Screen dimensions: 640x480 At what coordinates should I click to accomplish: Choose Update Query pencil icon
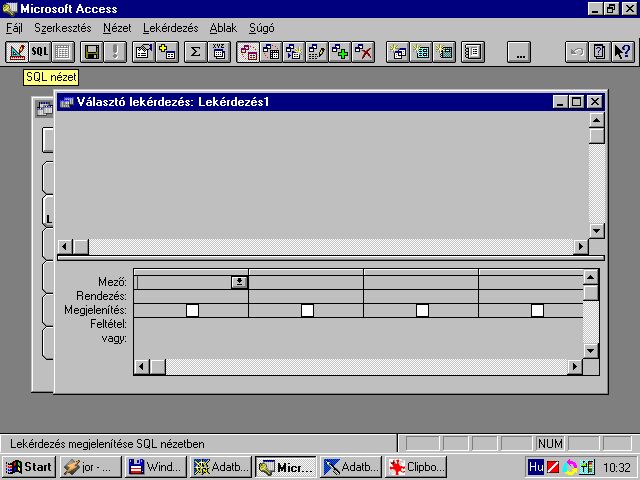click(317, 52)
